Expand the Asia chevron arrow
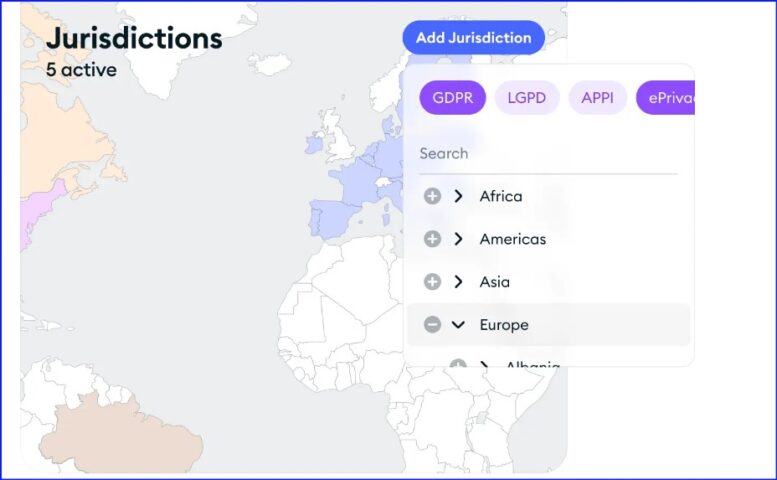Image resolution: width=777 pixels, height=480 pixels. pos(458,282)
